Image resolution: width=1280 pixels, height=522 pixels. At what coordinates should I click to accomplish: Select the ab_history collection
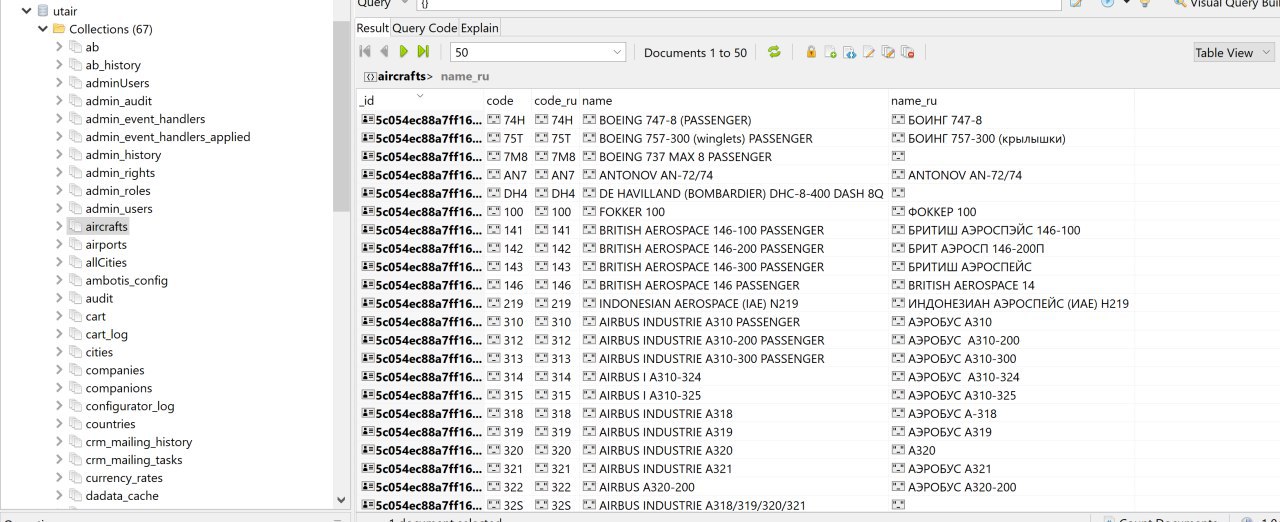(113, 65)
